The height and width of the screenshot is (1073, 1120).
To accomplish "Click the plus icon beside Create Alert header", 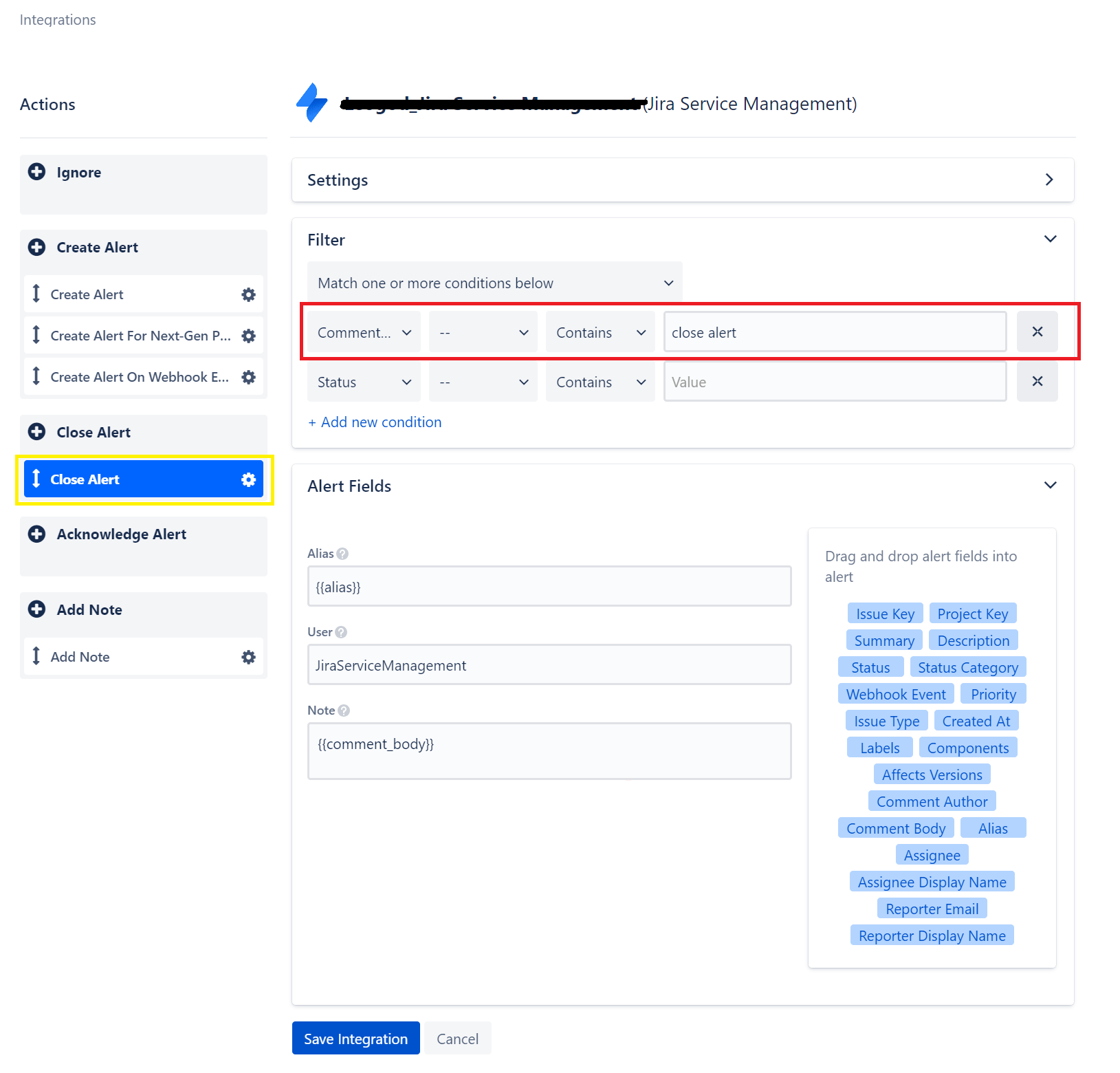I will [37, 247].
